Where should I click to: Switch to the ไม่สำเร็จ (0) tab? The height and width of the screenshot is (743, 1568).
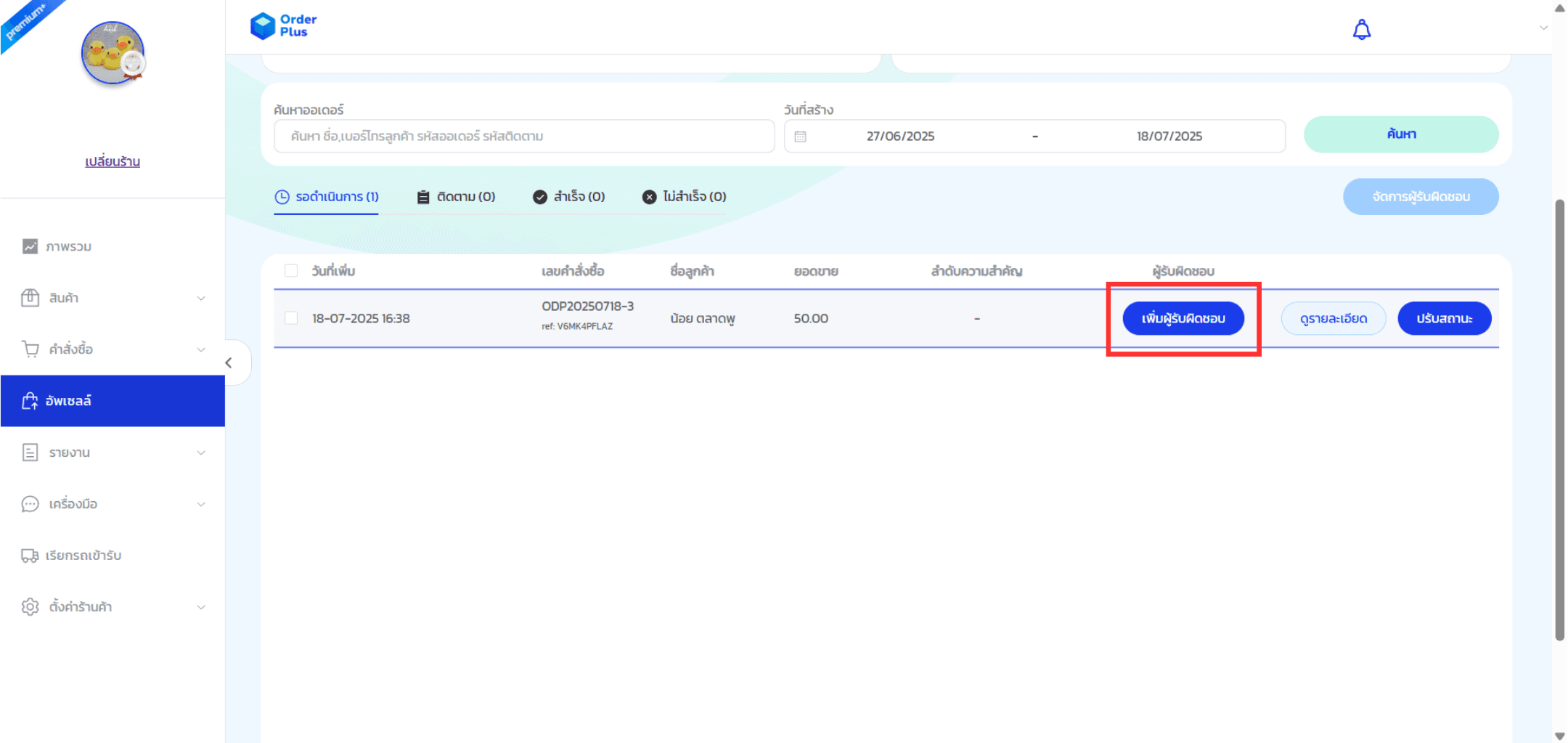click(685, 197)
